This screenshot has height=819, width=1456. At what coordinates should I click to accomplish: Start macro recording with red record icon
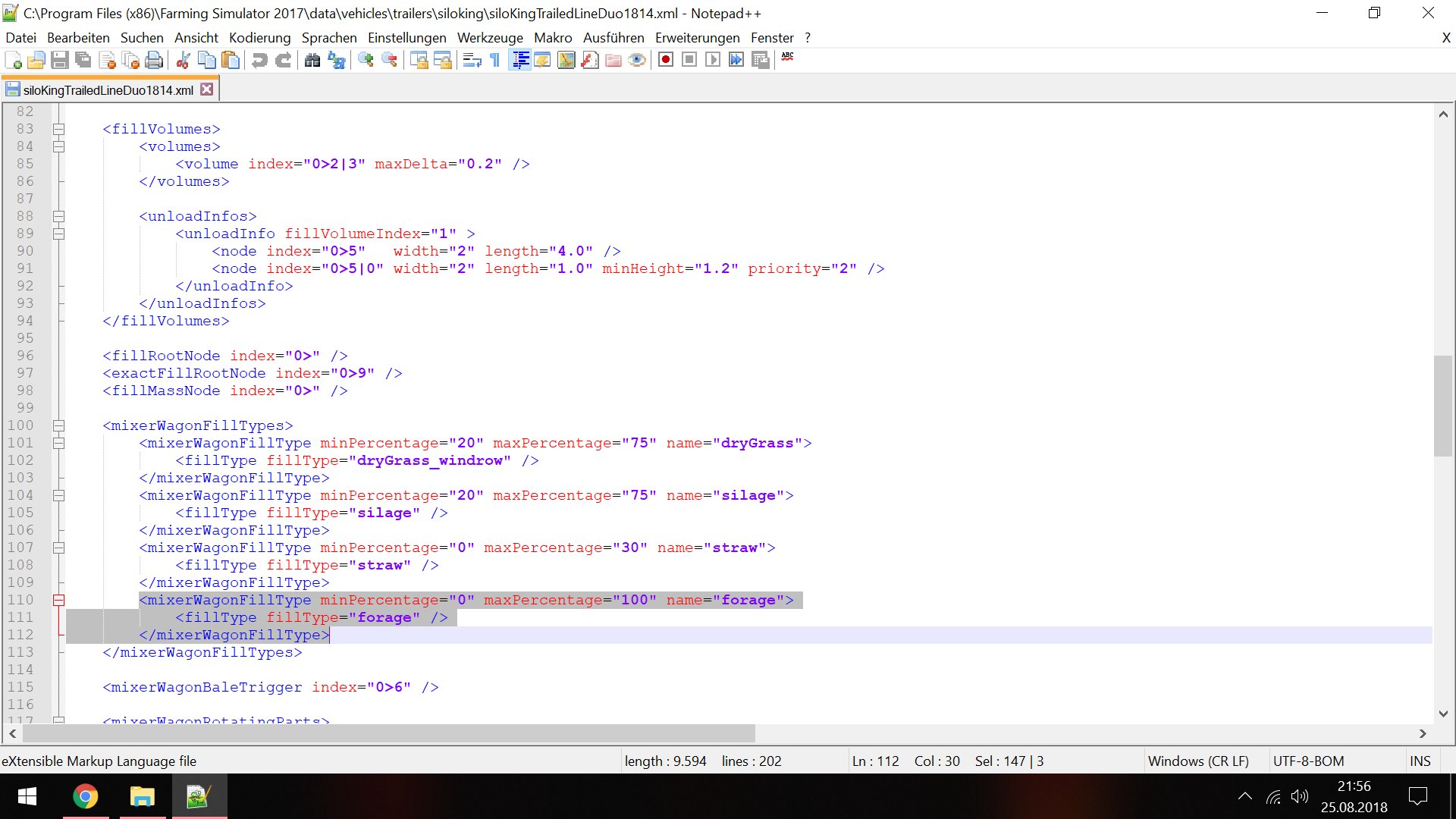666,60
